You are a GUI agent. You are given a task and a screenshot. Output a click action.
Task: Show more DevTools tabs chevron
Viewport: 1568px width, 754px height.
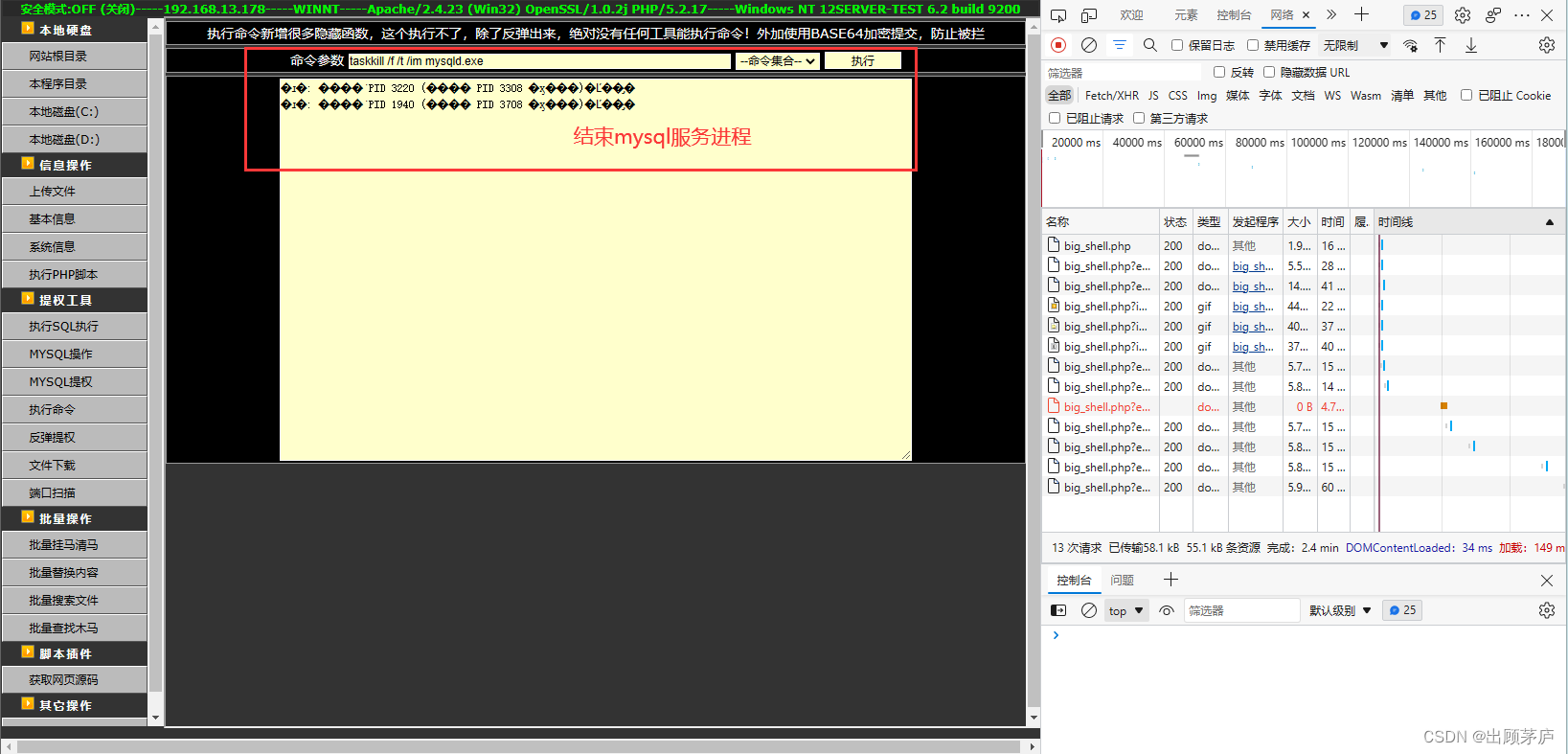(1331, 14)
